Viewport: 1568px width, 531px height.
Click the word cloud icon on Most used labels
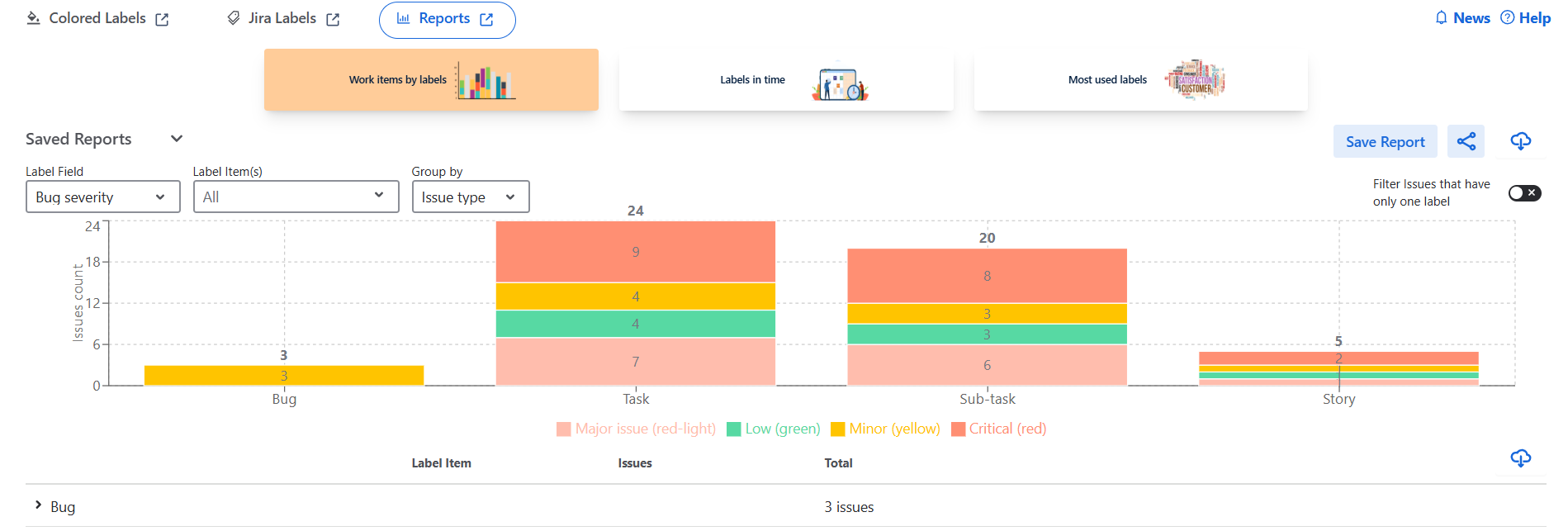(x=1195, y=80)
